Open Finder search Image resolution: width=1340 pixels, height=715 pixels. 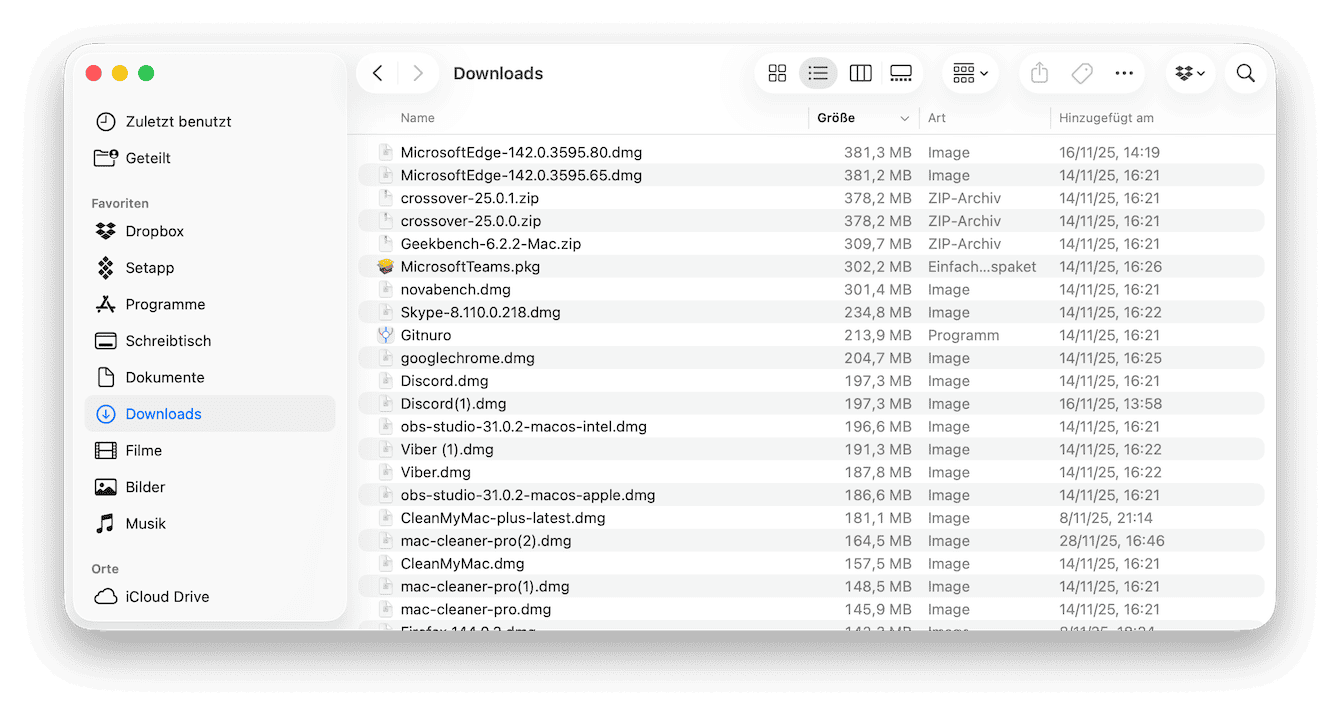click(1245, 73)
